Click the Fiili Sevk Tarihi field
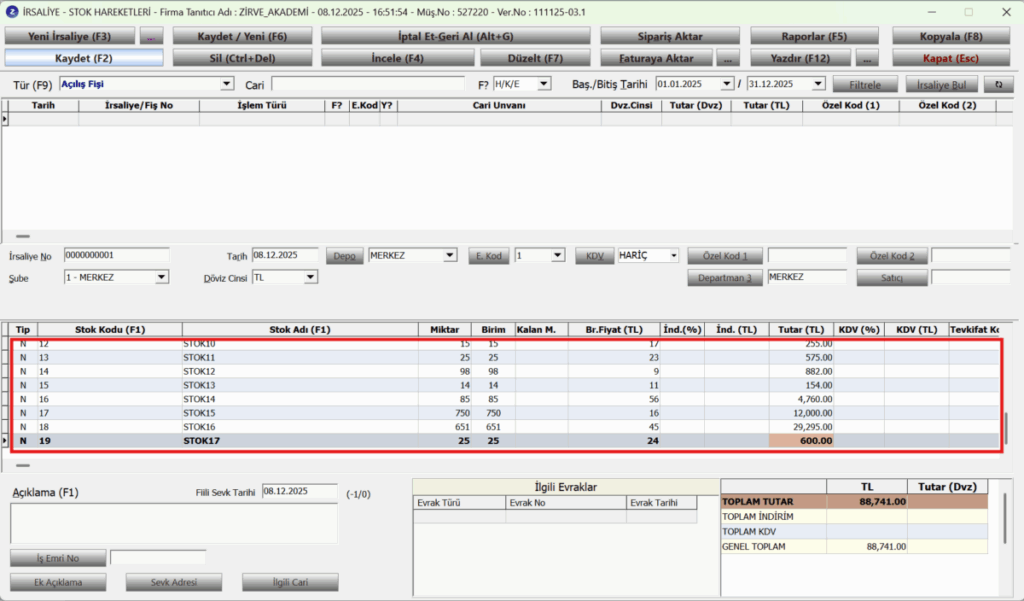1024x601 pixels. [x=300, y=491]
